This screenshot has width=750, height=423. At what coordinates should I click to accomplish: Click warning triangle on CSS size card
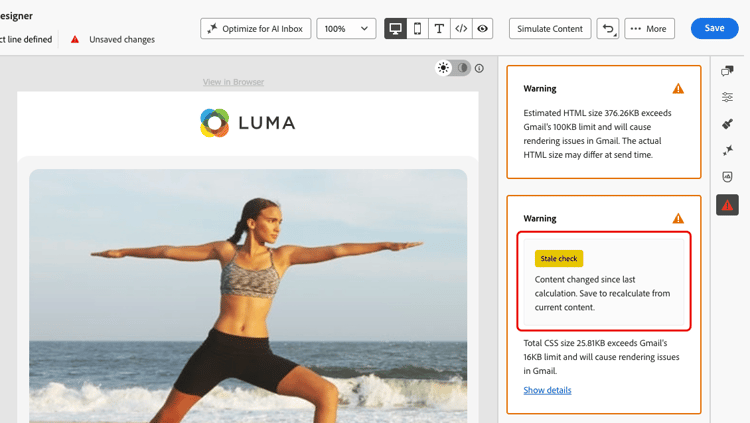(x=678, y=218)
